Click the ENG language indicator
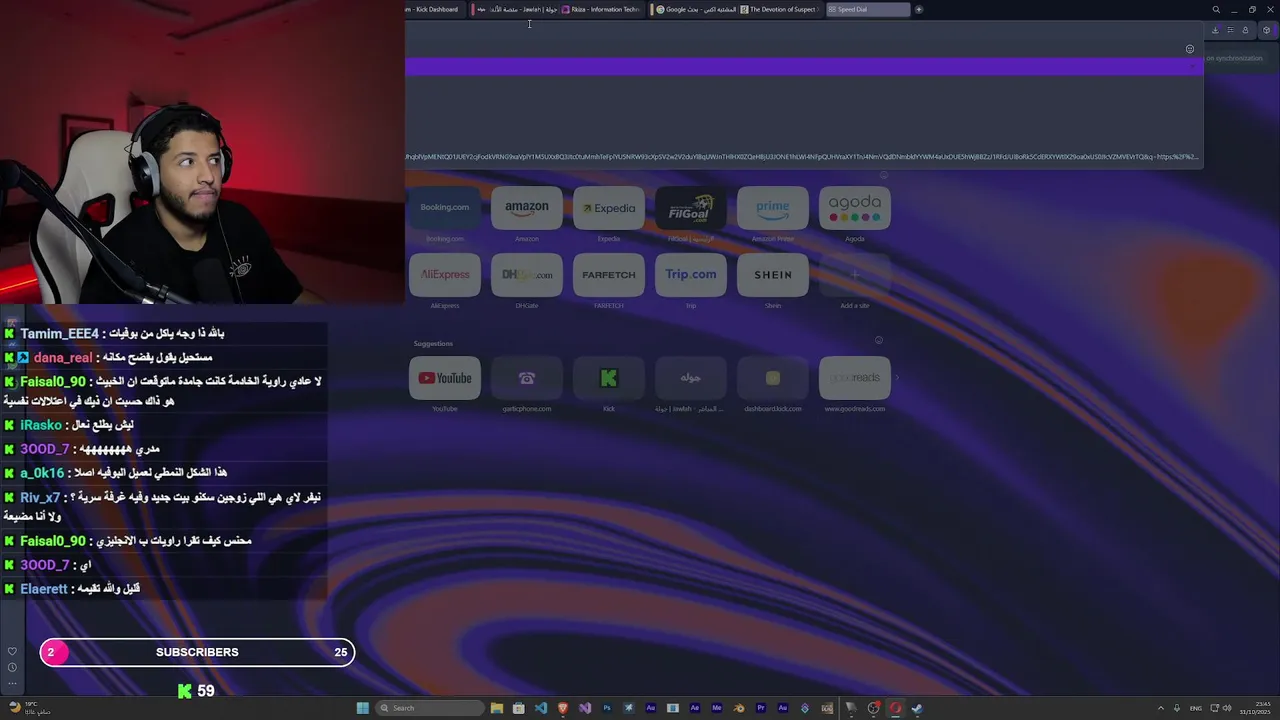 (x=1195, y=708)
